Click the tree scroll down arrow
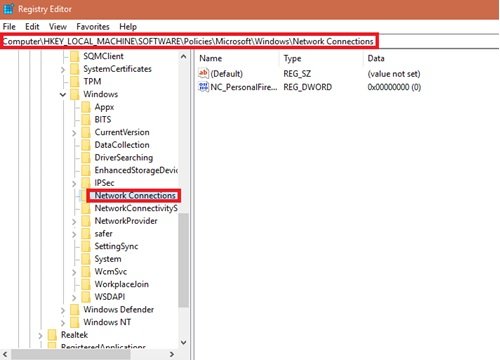The image size is (500, 360). [183, 342]
